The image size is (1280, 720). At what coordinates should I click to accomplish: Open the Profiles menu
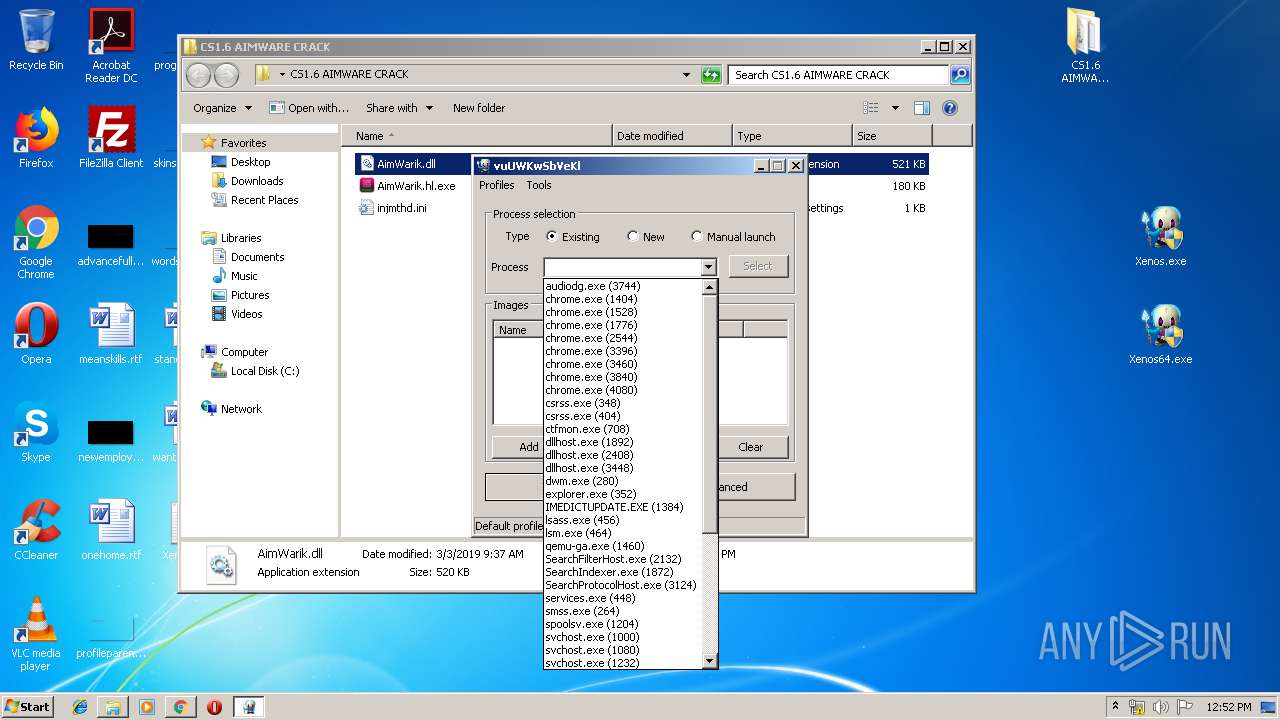point(497,185)
